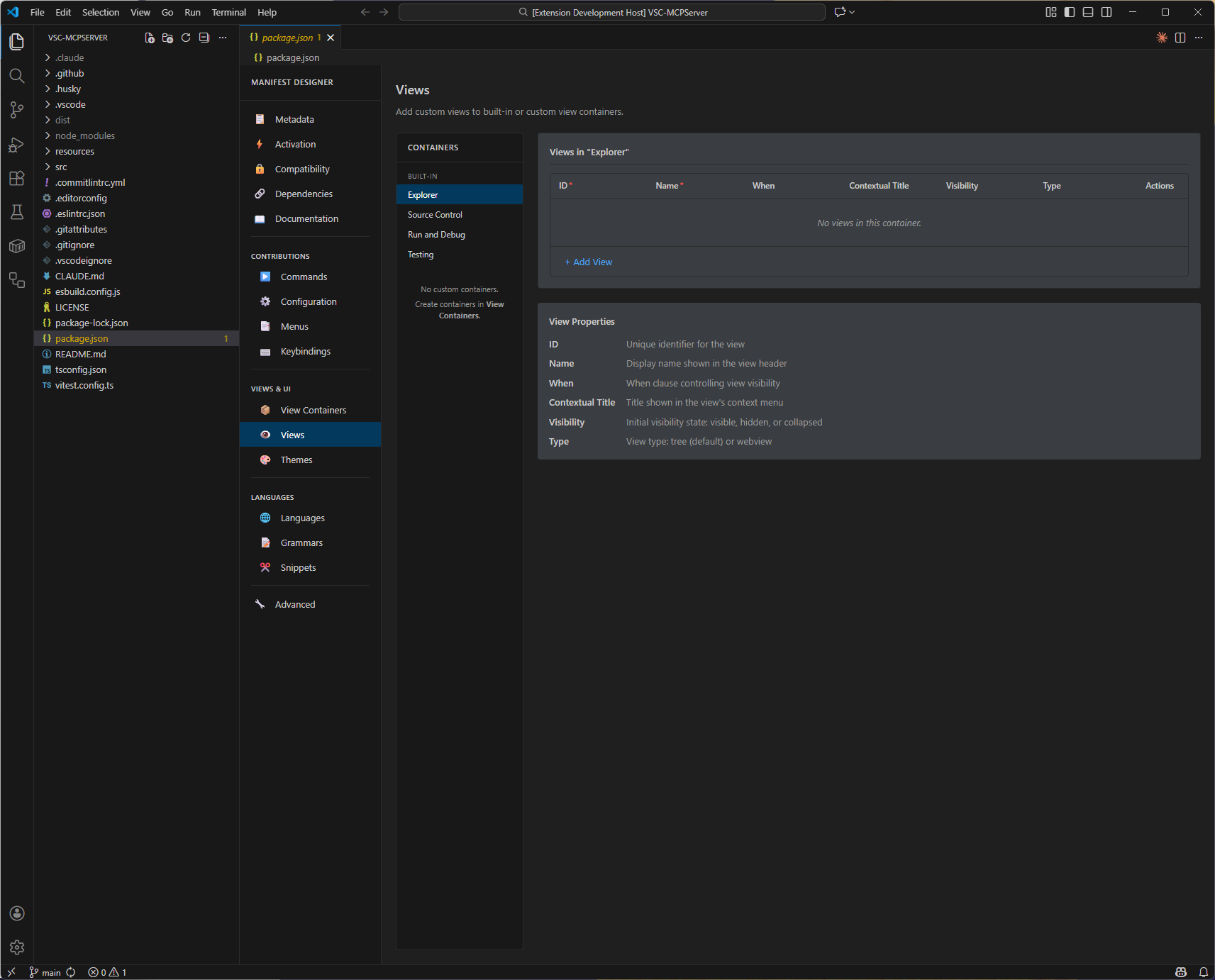Select Testing container
The width and height of the screenshot is (1215, 980).
point(460,254)
